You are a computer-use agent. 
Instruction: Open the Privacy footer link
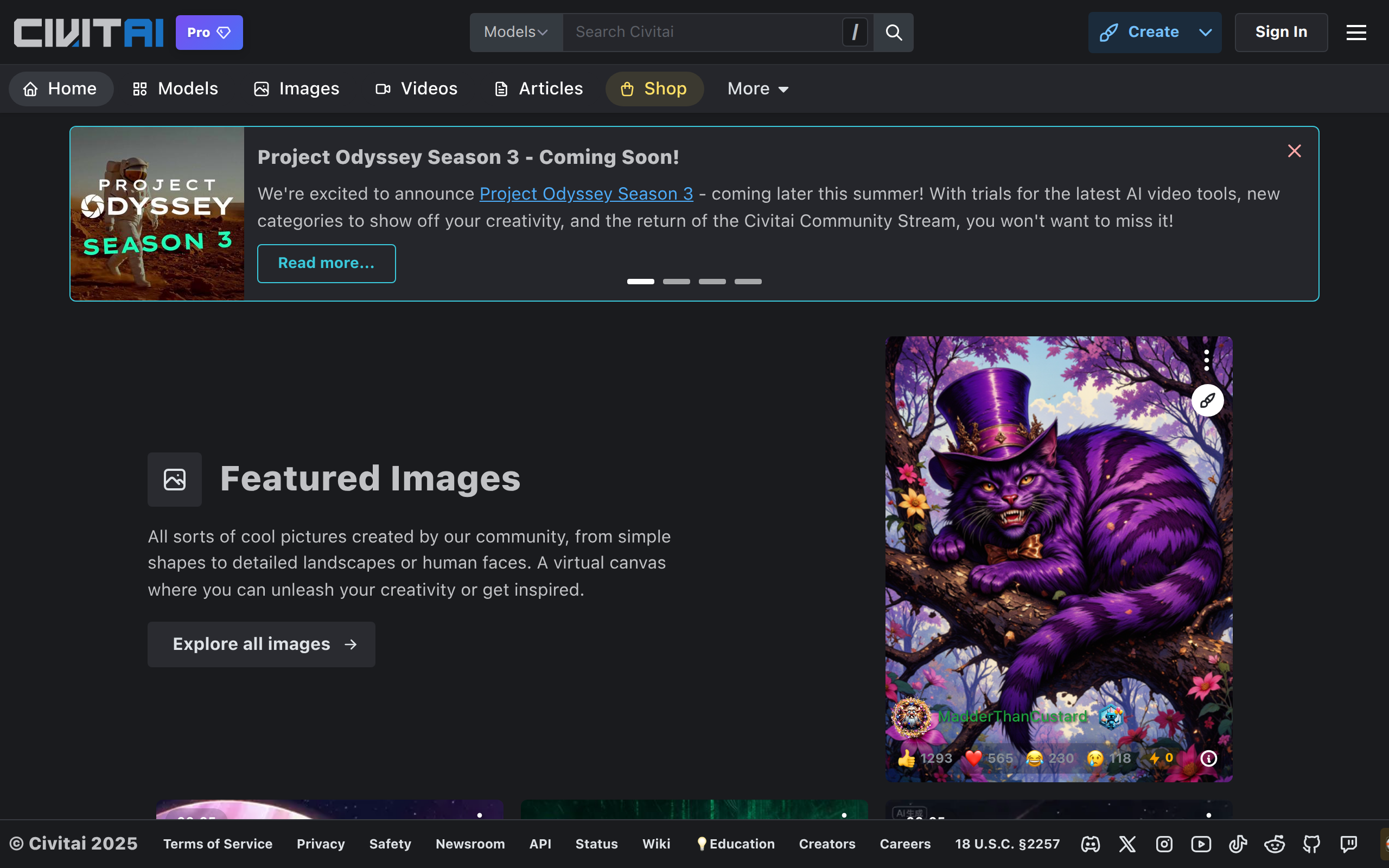[321, 844]
